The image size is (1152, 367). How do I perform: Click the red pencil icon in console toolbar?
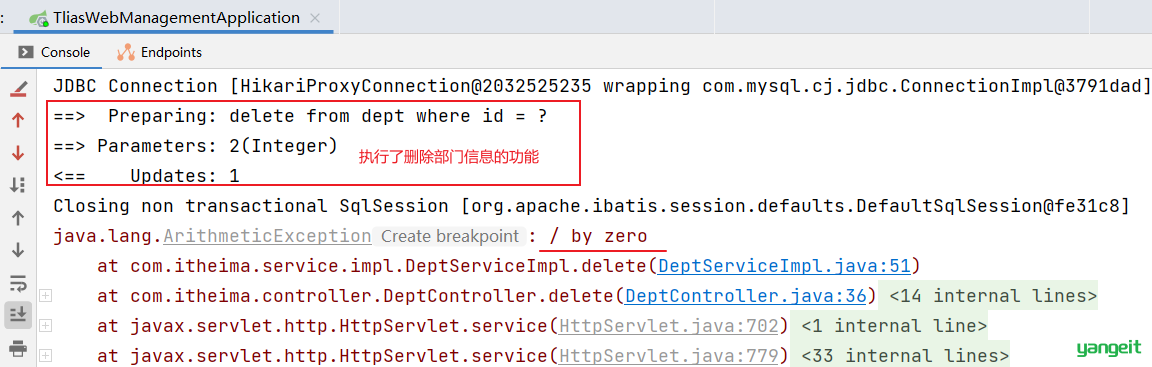coord(18,90)
